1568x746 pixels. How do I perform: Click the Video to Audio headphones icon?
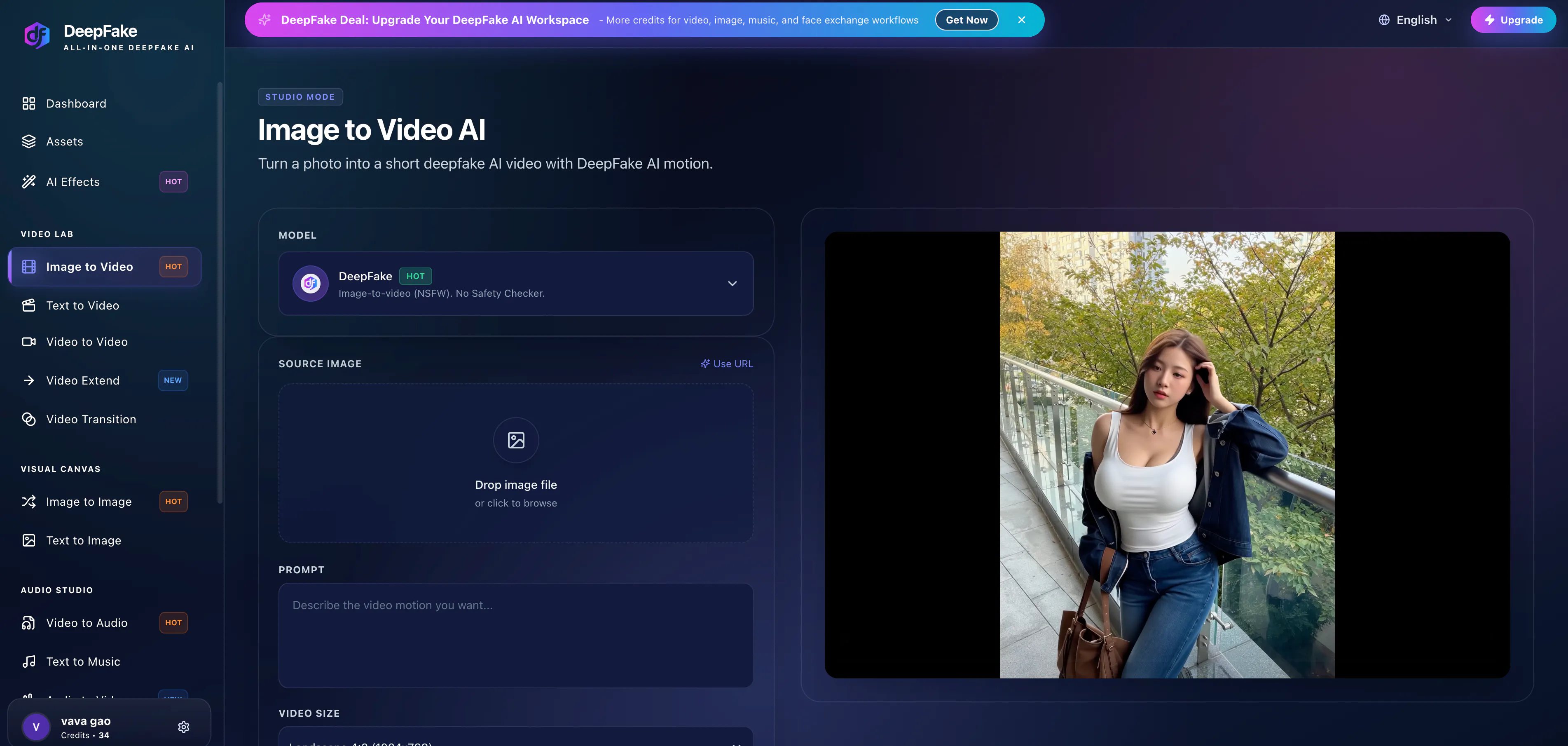click(x=28, y=622)
